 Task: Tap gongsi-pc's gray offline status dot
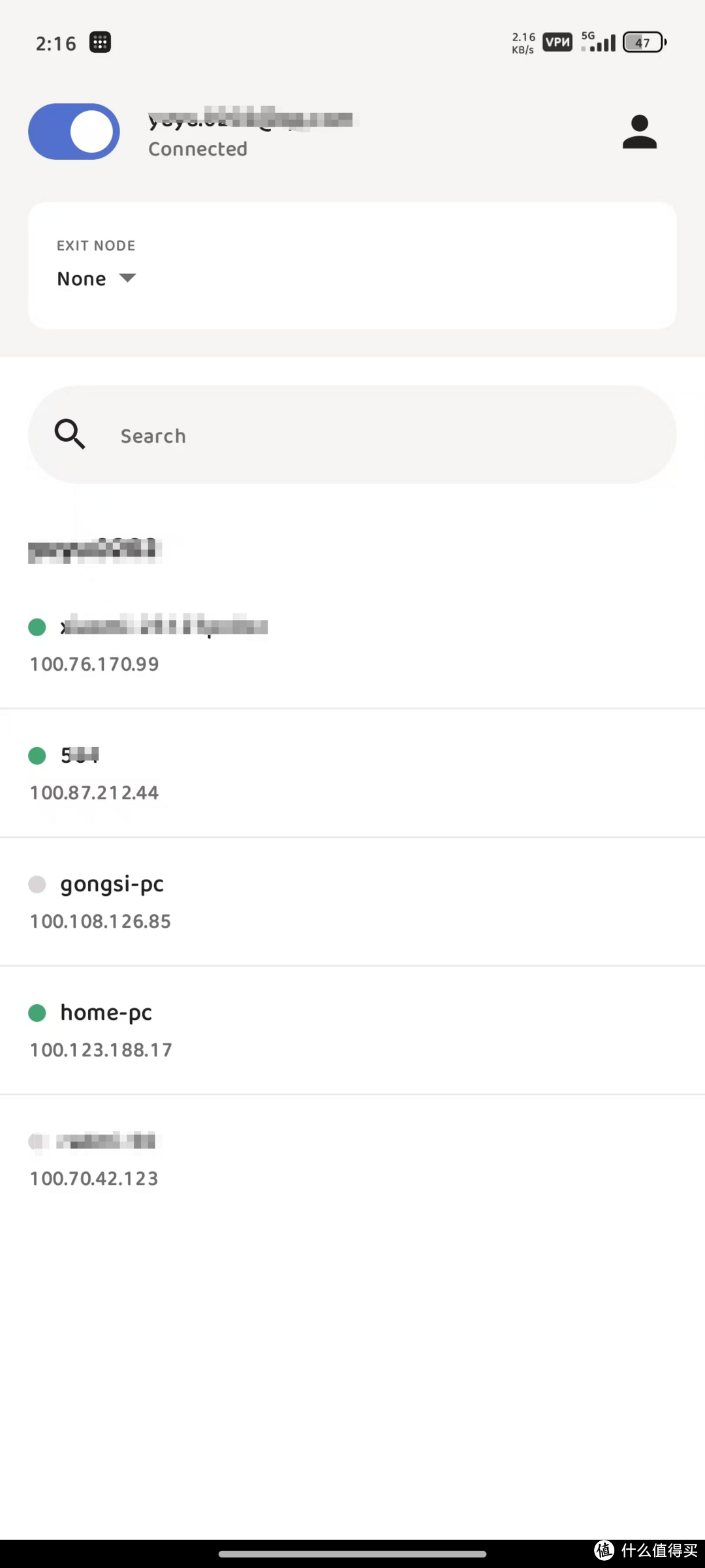tap(37, 884)
